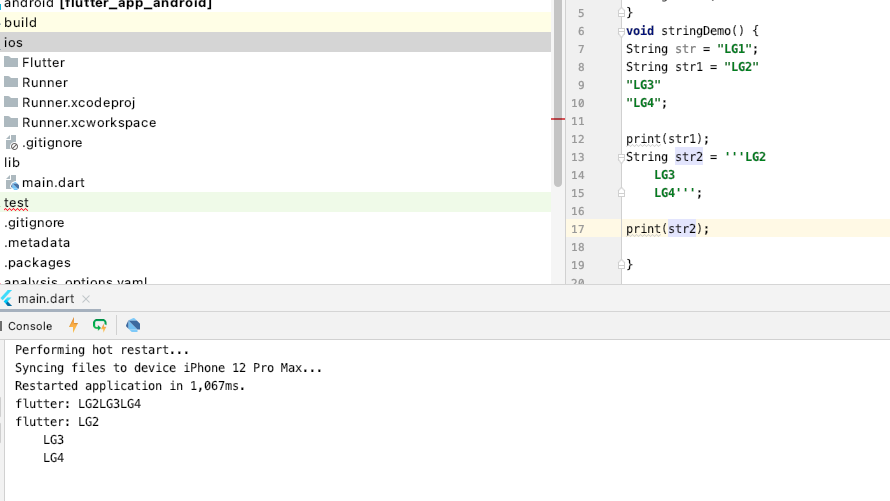Collapse the fold marker on line 13
Viewport: 890px width, 501px height.
[622, 157]
